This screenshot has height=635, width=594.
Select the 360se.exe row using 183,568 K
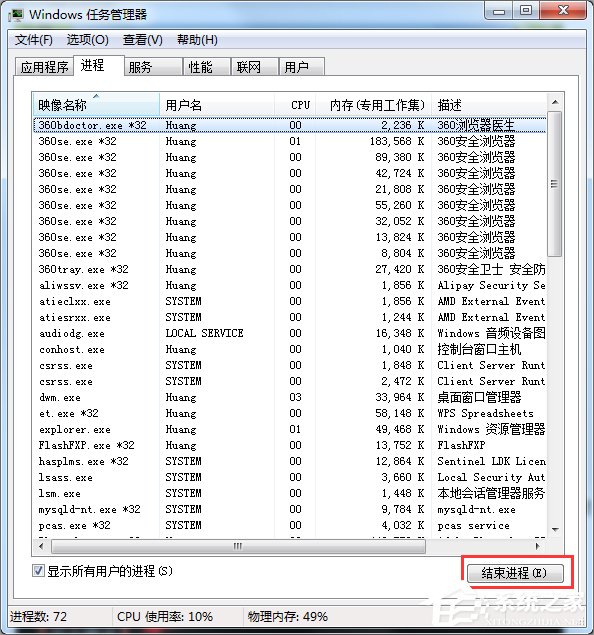[x=290, y=141]
